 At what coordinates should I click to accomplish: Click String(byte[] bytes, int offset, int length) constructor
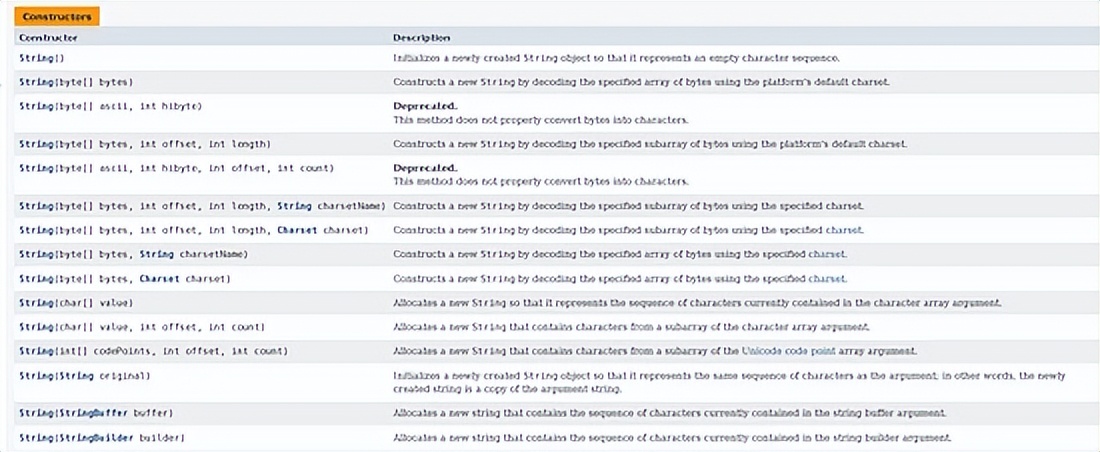pyautogui.click(x=35, y=144)
